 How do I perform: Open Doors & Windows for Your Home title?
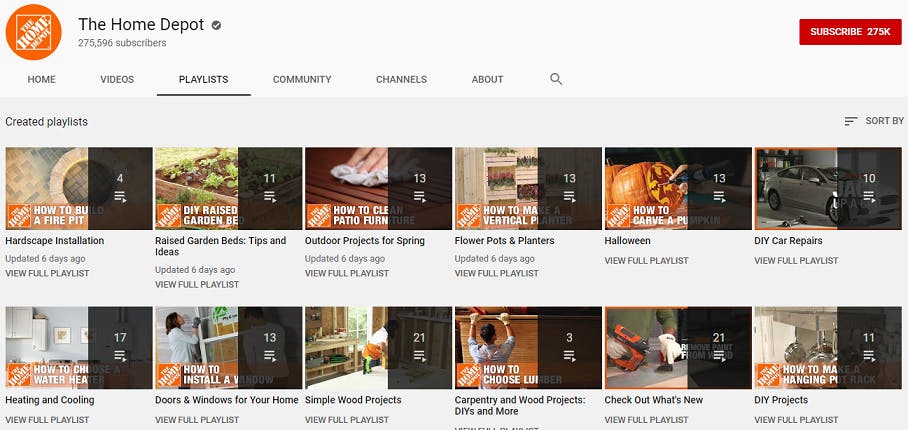[x=227, y=400]
